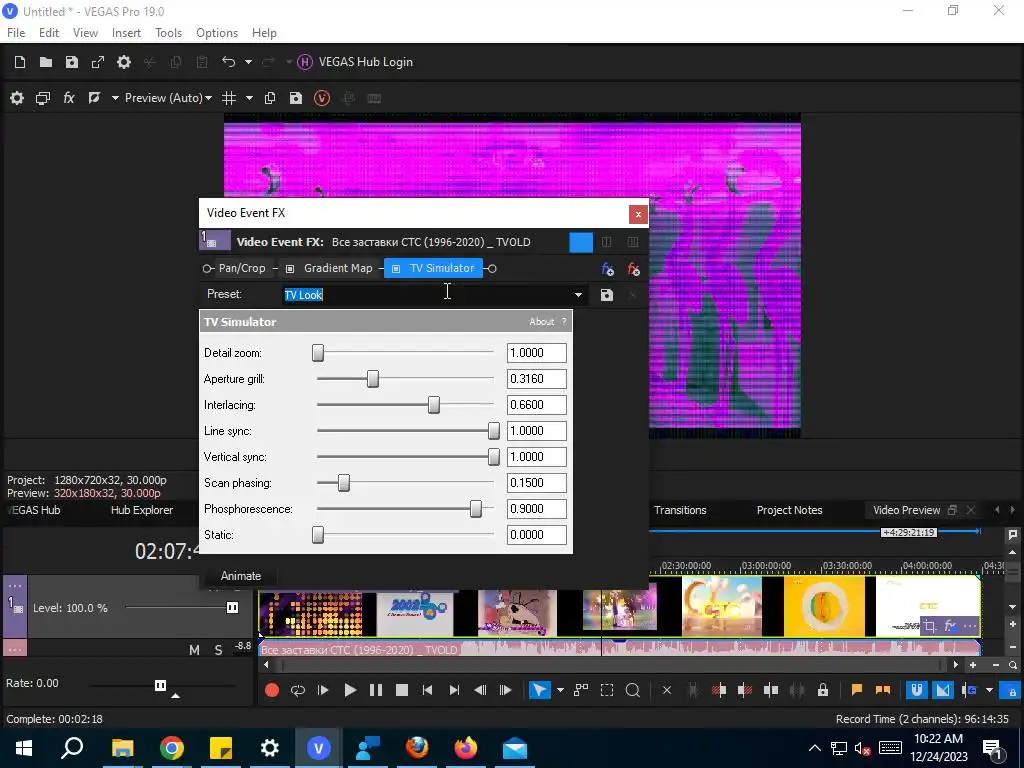Open the Options menu

point(217,33)
